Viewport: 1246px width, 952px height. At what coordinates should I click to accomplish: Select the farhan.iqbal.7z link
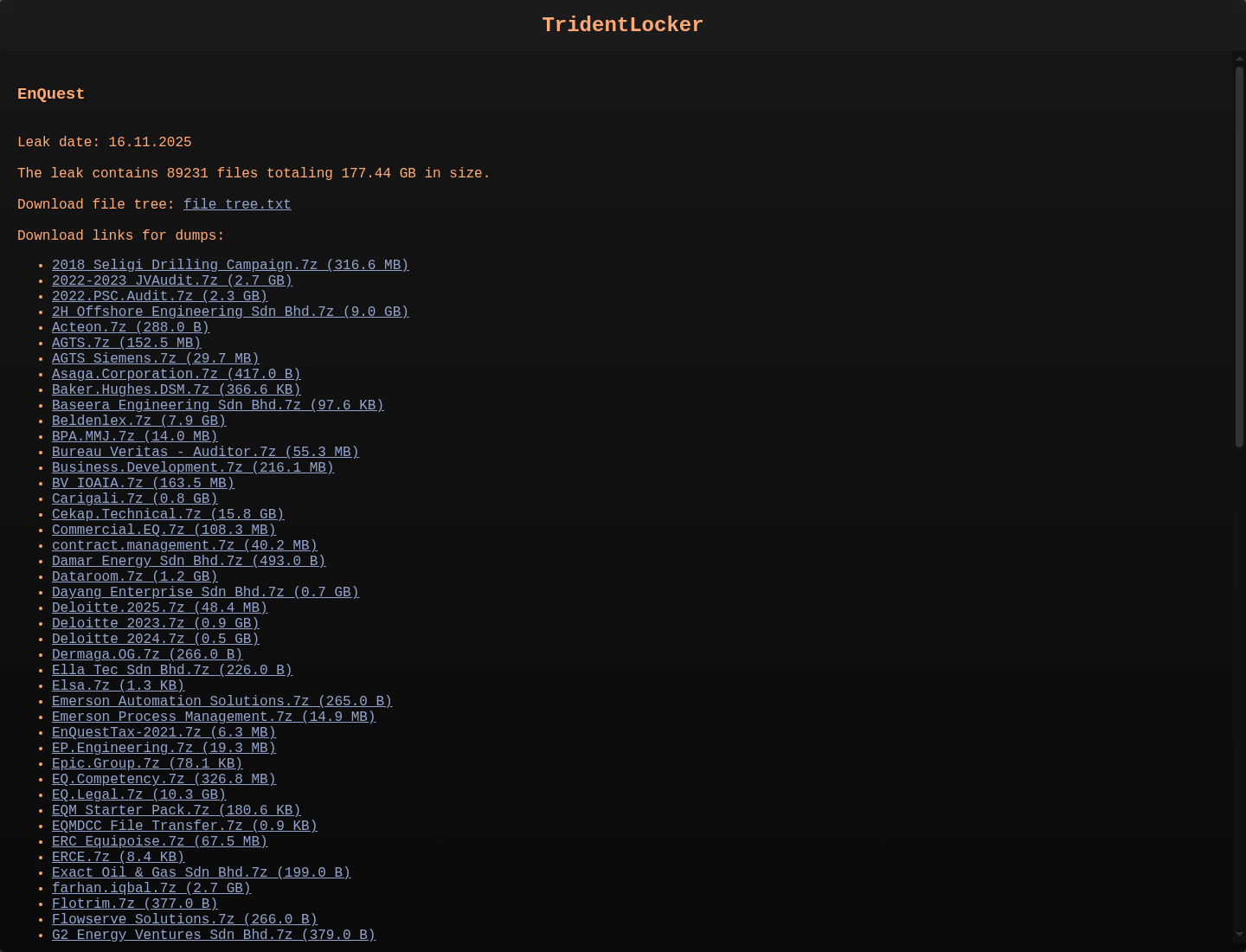151,888
